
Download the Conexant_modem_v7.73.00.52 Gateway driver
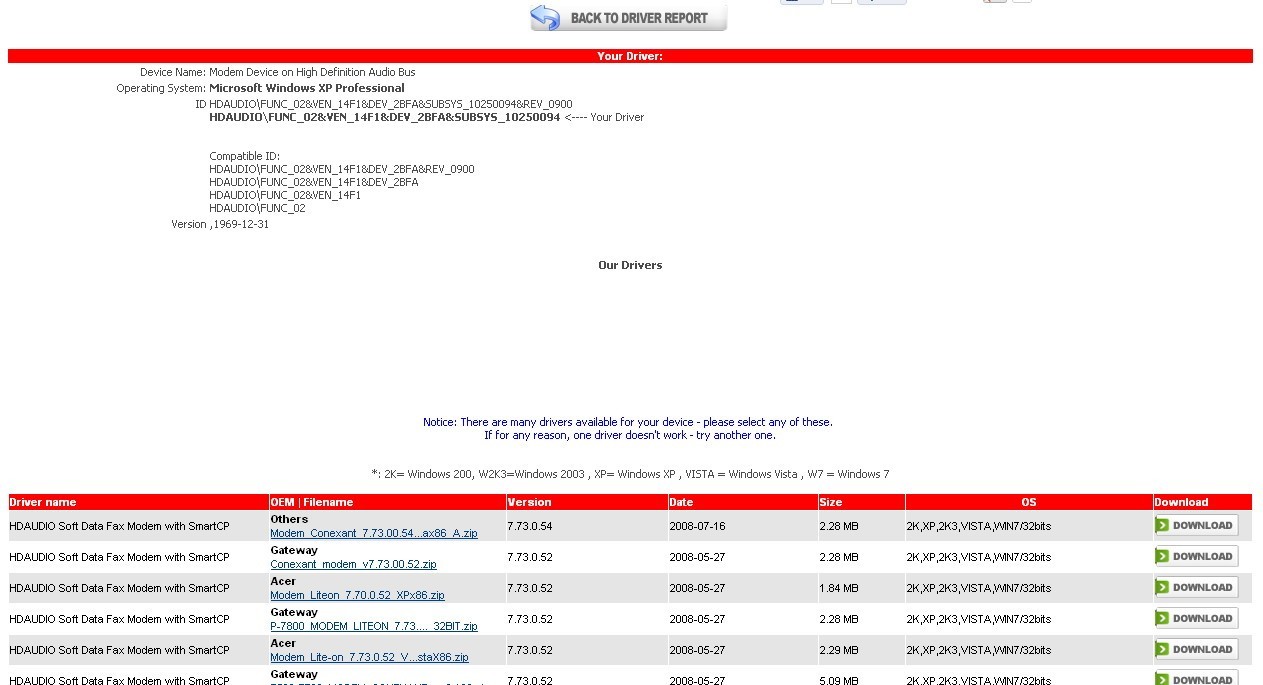coord(1196,556)
